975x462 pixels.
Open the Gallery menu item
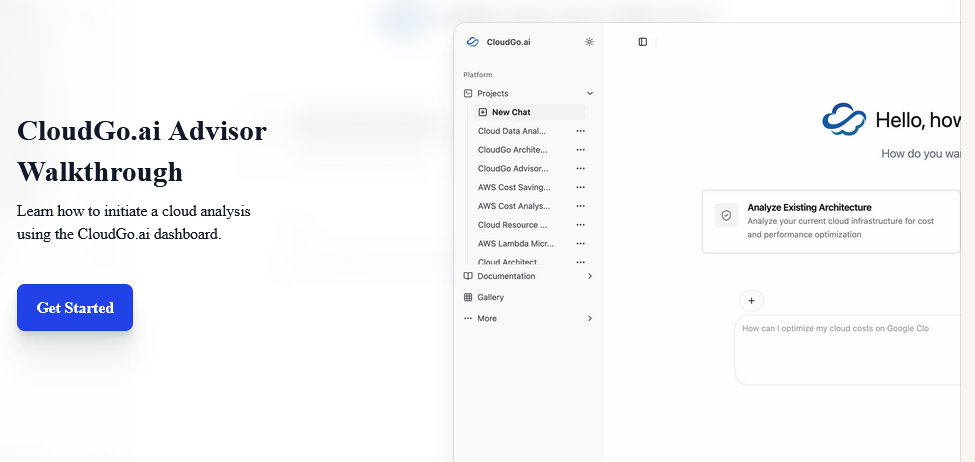pyautogui.click(x=529, y=297)
